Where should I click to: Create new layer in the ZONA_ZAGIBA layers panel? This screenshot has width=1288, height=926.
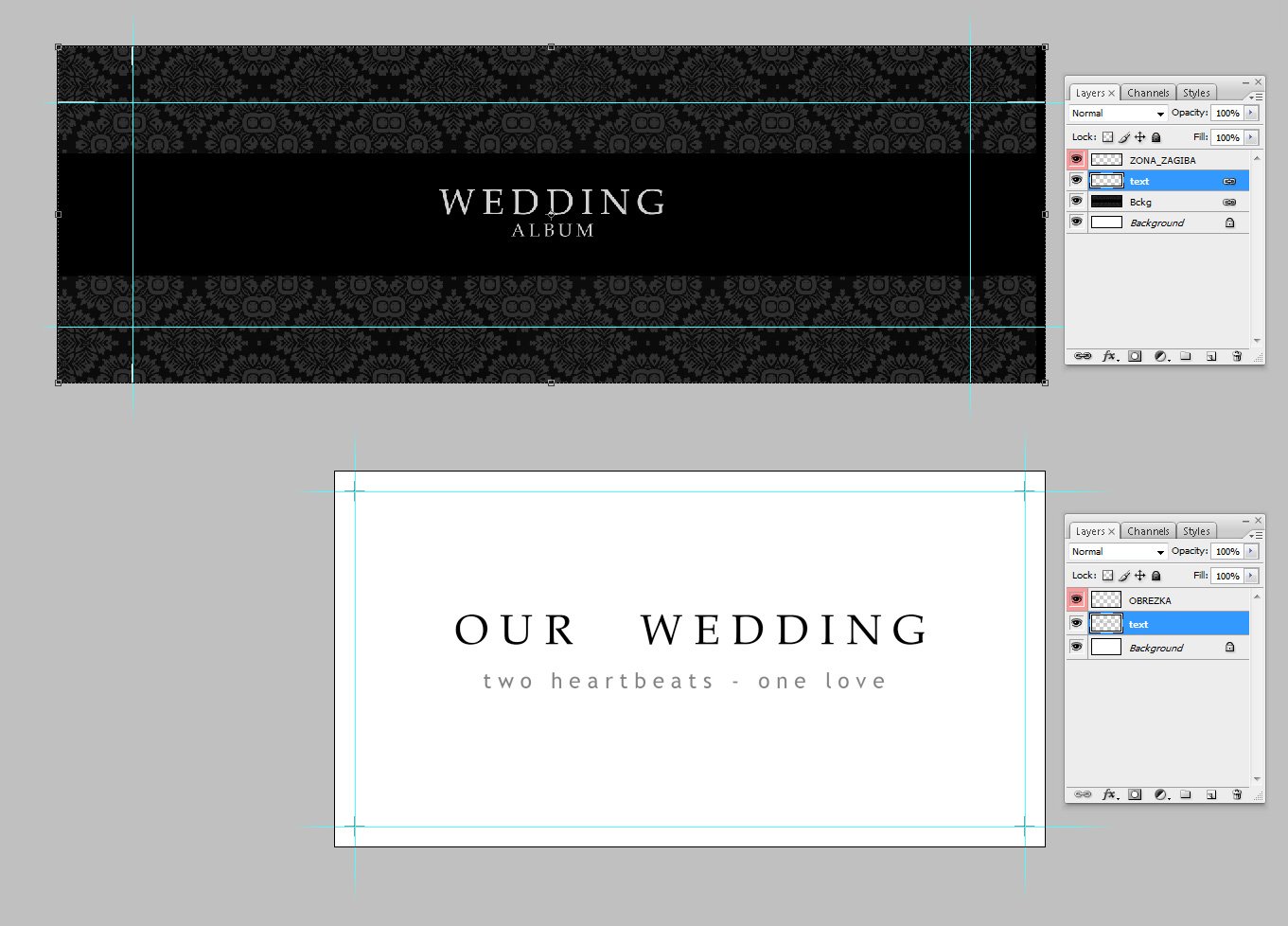tap(1211, 356)
